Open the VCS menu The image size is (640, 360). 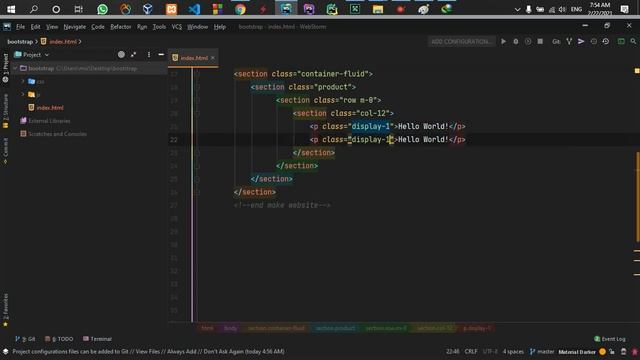point(177,27)
